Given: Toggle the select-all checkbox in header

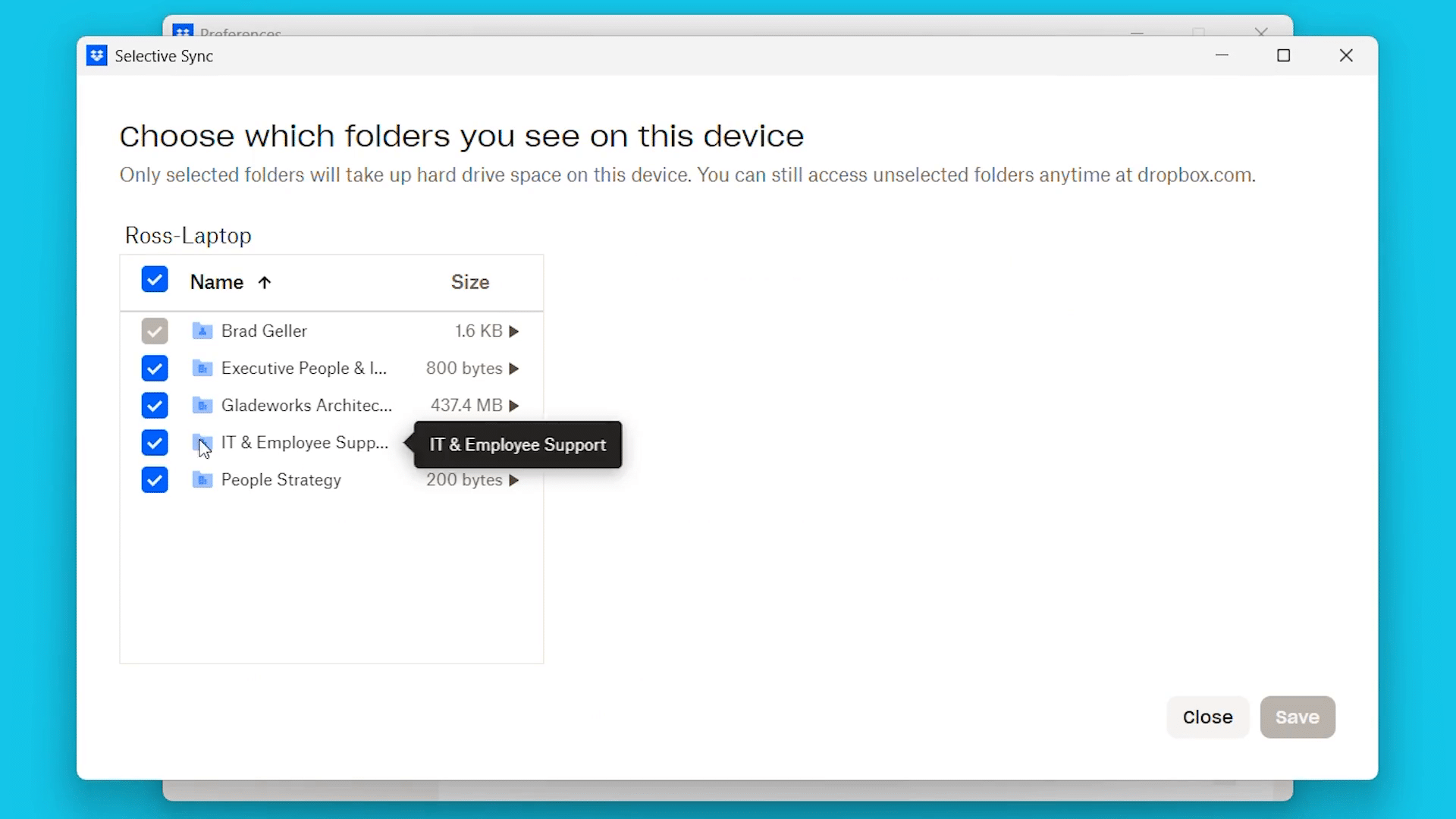Looking at the screenshot, I should [155, 280].
